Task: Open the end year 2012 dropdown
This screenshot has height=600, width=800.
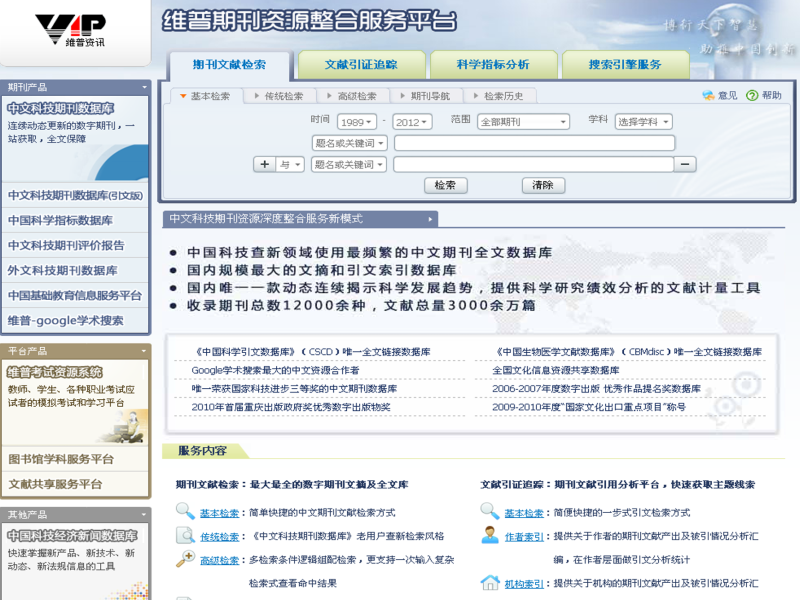Action: coord(412,122)
